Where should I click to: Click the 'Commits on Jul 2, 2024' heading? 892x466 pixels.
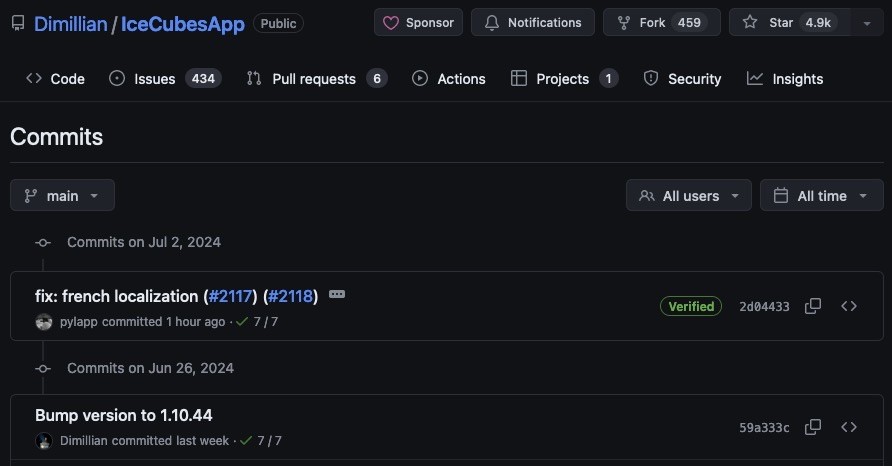point(144,242)
